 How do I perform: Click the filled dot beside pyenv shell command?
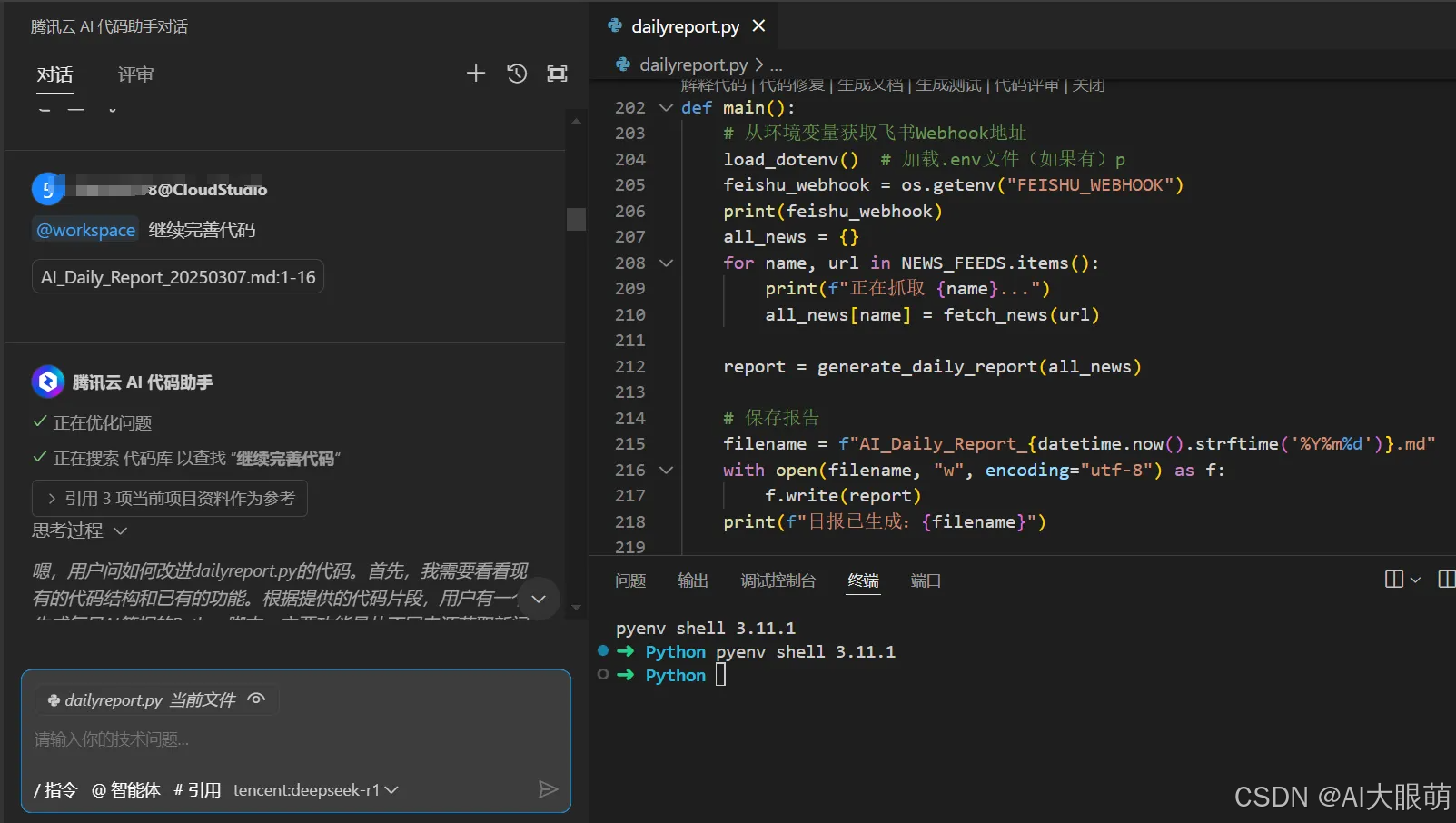pyautogui.click(x=603, y=650)
